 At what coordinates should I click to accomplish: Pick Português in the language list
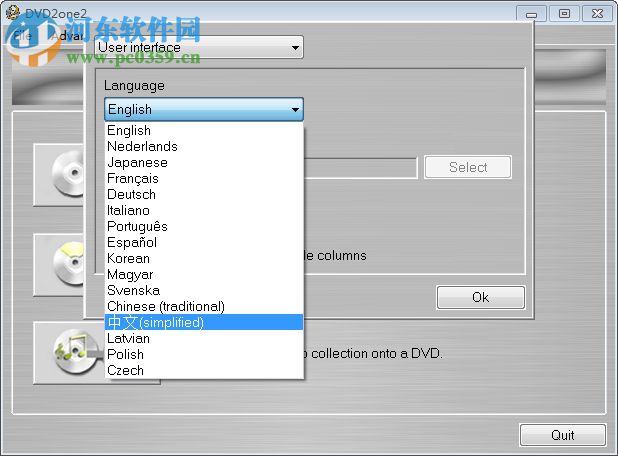click(x=204, y=226)
